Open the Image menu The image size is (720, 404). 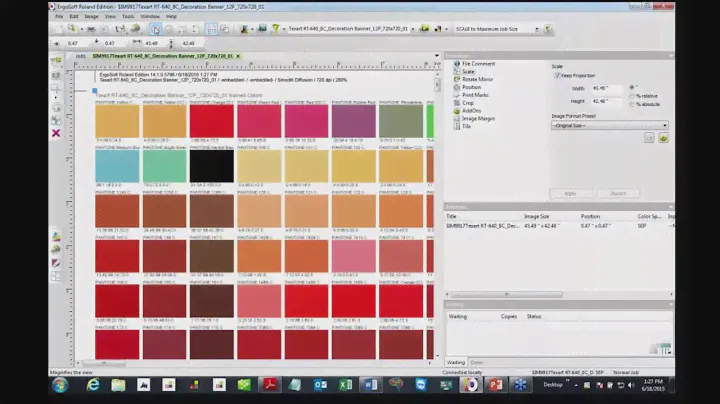[x=91, y=17]
